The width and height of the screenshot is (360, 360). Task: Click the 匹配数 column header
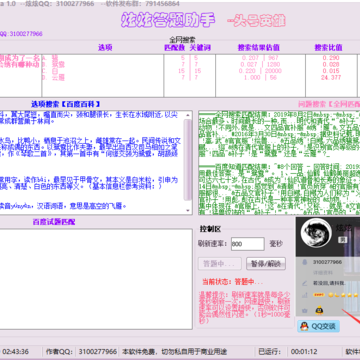pyautogui.click(x=175, y=48)
